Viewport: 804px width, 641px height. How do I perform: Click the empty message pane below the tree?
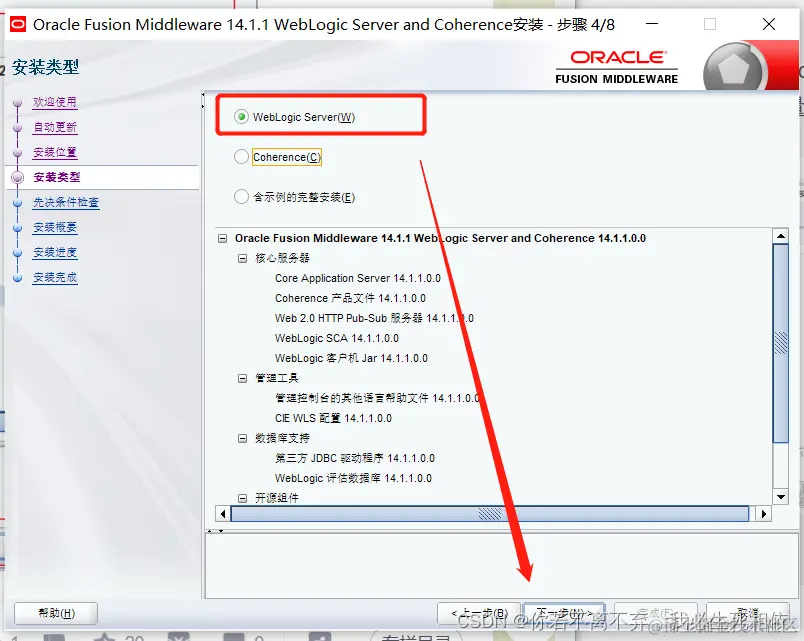(x=500, y=566)
